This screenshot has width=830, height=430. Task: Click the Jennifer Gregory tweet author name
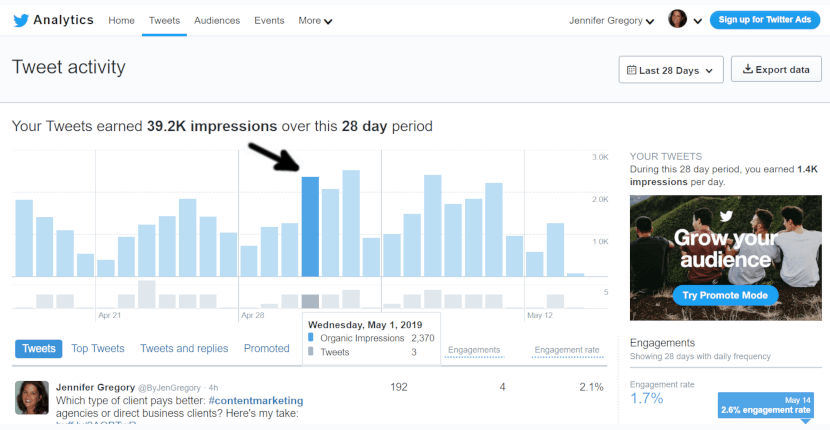point(95,388)
